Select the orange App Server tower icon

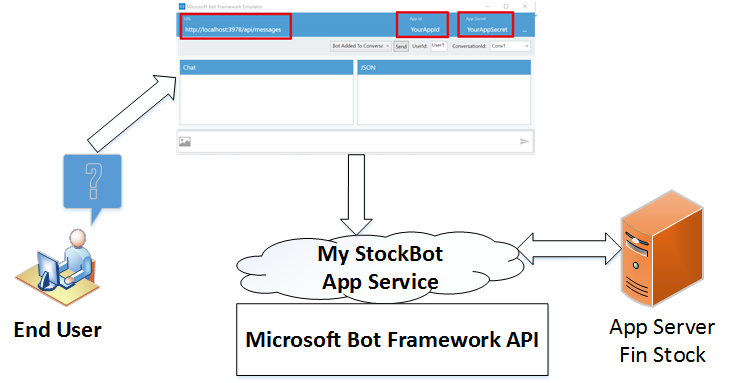pos(662,249)
